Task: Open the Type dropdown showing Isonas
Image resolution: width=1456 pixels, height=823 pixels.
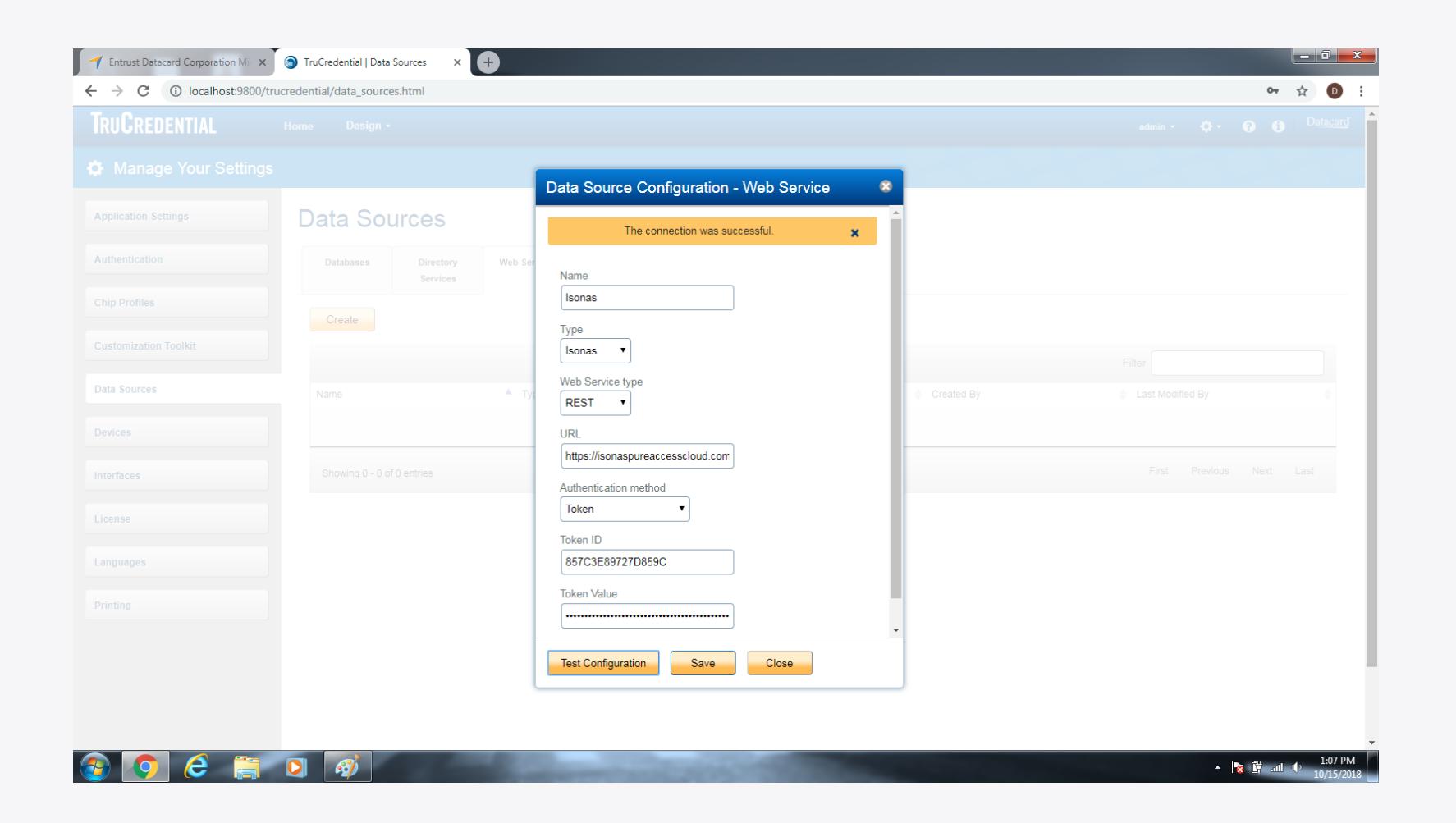Action: point(595,350)
